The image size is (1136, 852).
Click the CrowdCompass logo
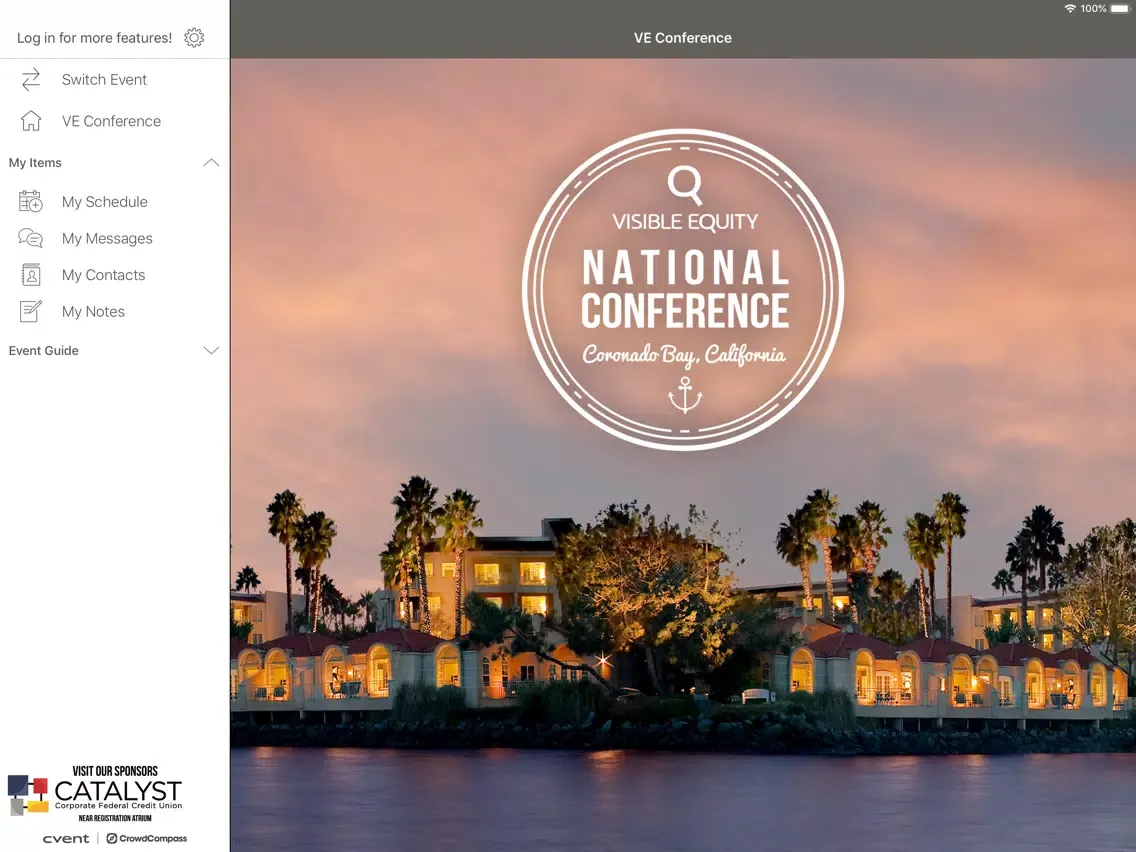click(146, 839)
